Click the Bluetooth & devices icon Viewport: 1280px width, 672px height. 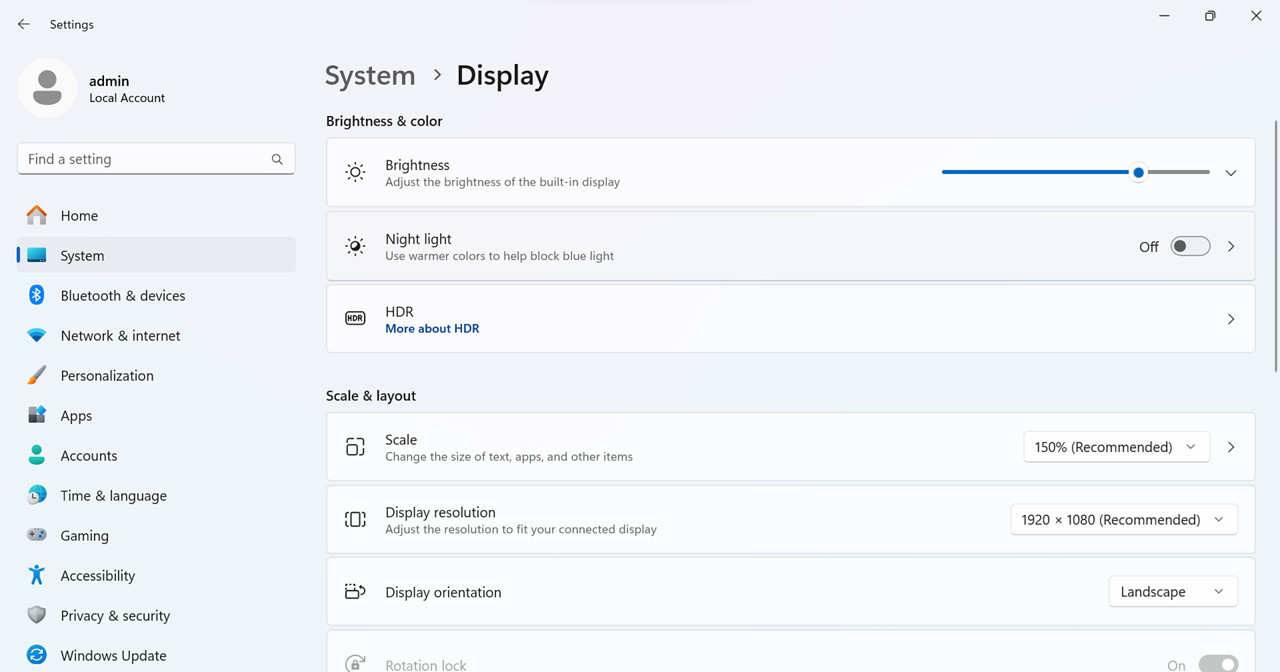[x=37, y=295]
